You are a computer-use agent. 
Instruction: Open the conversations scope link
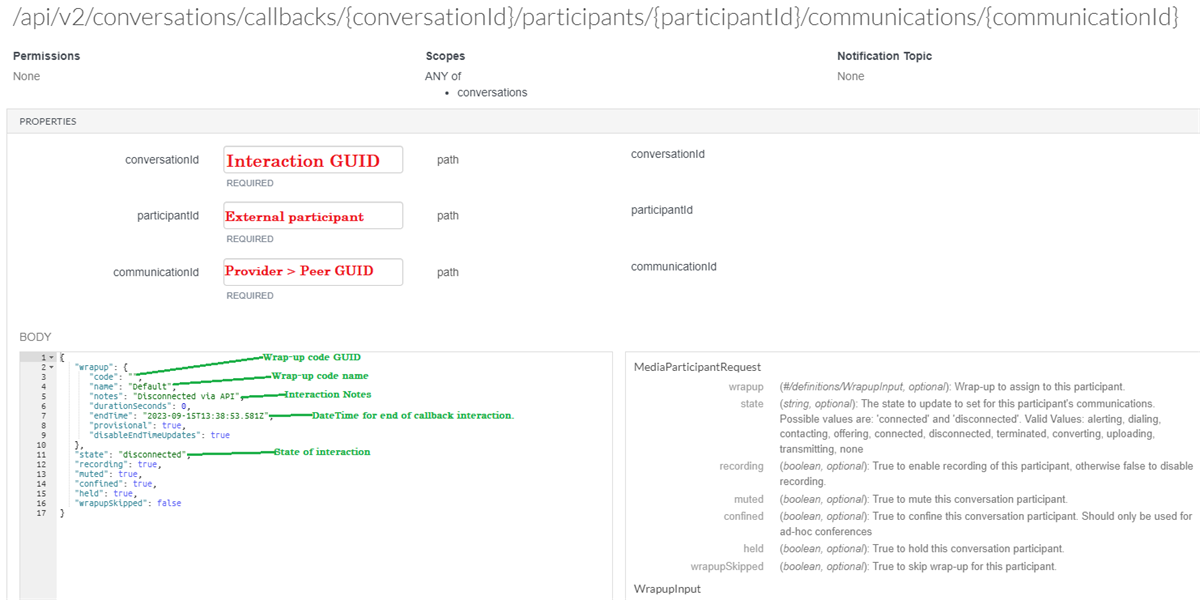point(492,92)
